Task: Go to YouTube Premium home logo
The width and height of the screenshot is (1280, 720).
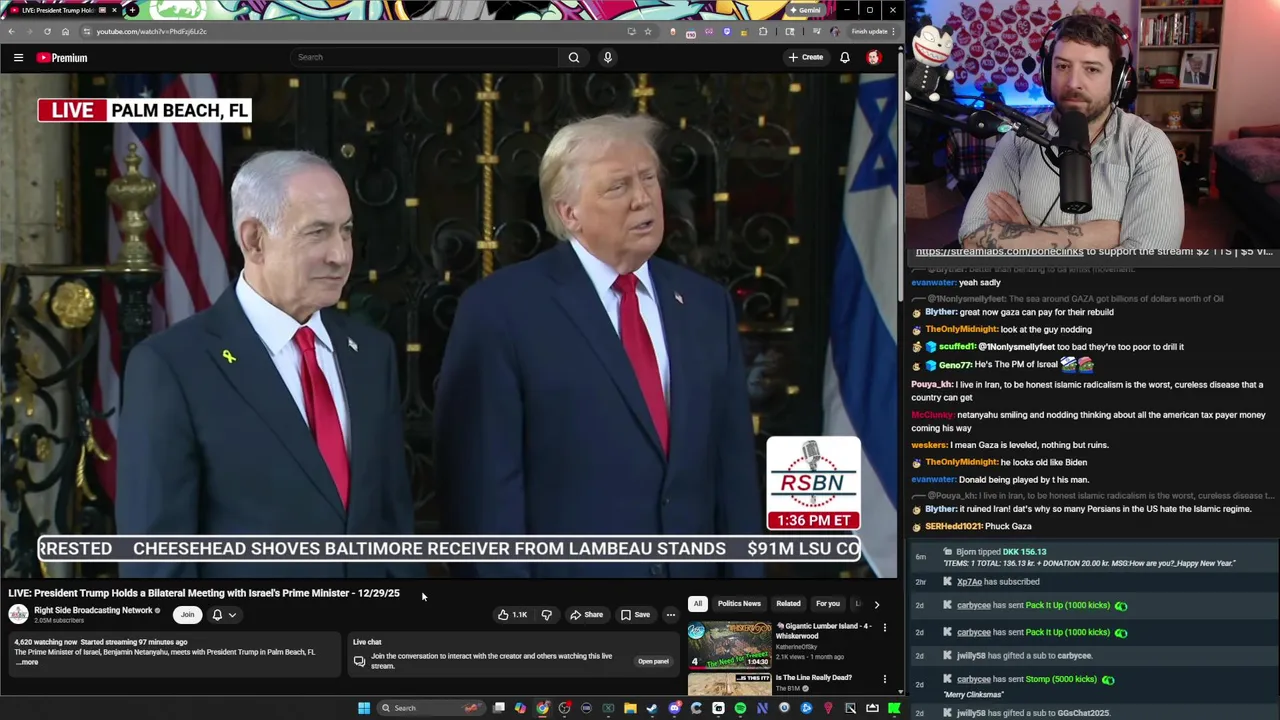Action: [62, 58]
